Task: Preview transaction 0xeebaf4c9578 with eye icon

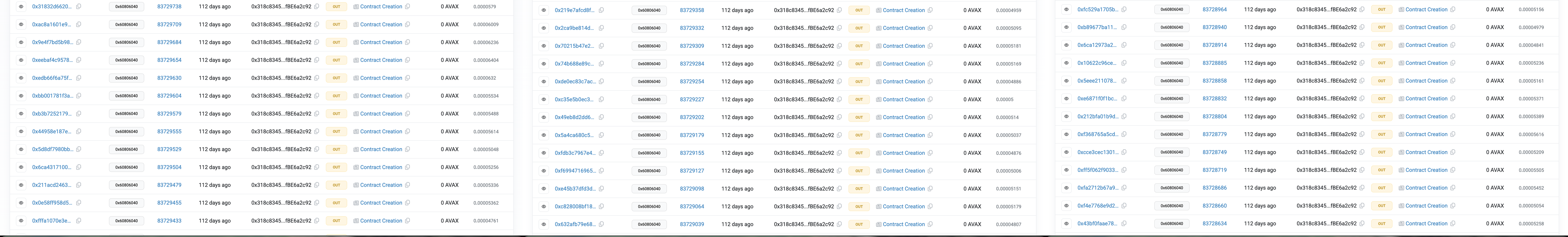Action: point(21,60)
